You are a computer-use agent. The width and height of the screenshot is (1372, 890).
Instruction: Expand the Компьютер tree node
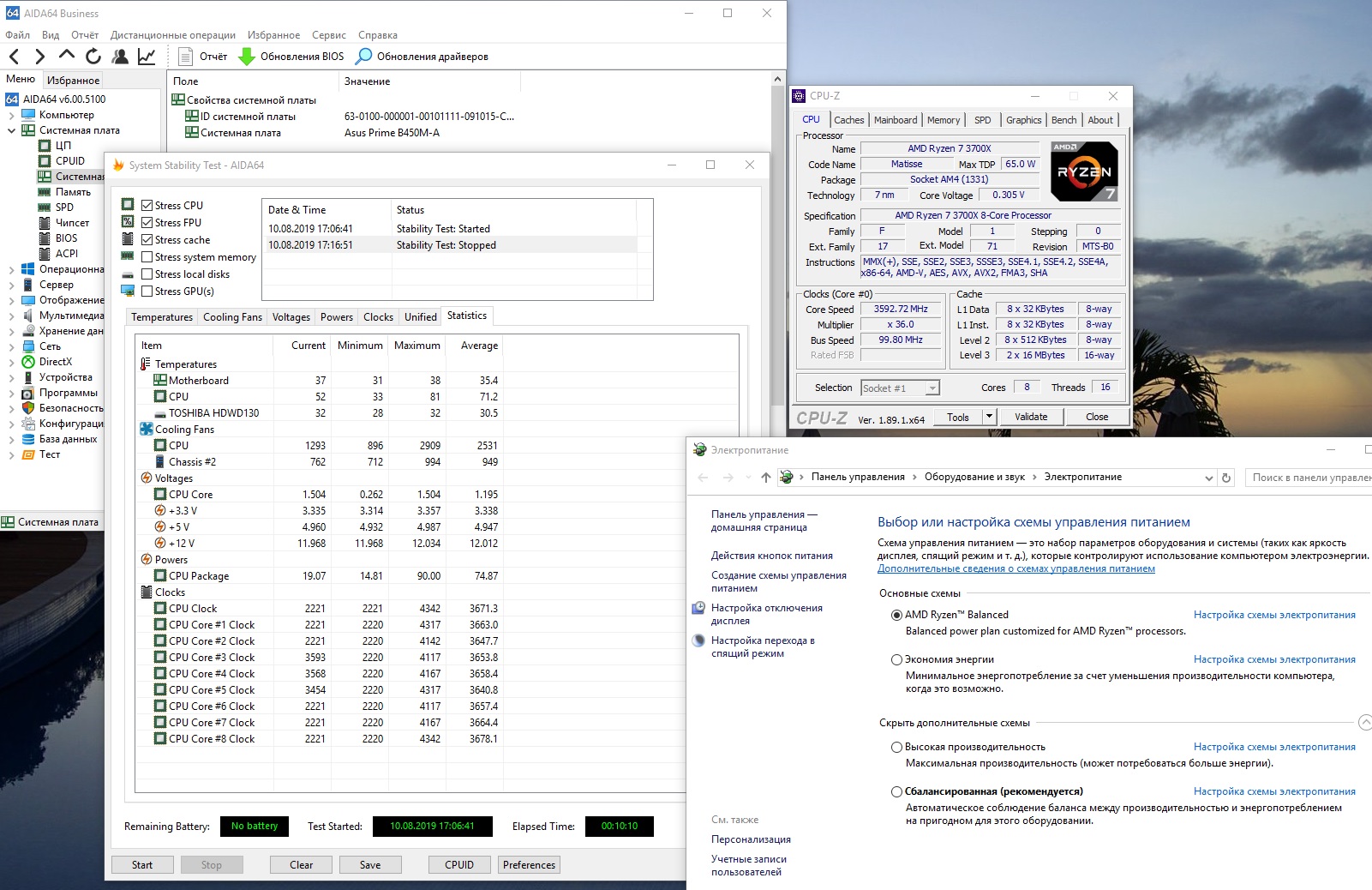point(11,115)
